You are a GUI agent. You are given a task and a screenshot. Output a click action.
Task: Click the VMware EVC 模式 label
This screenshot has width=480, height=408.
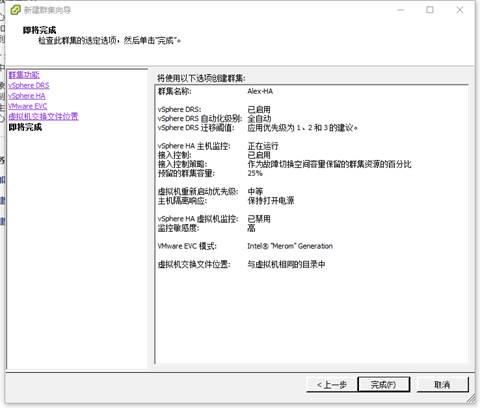pos(187,246)
